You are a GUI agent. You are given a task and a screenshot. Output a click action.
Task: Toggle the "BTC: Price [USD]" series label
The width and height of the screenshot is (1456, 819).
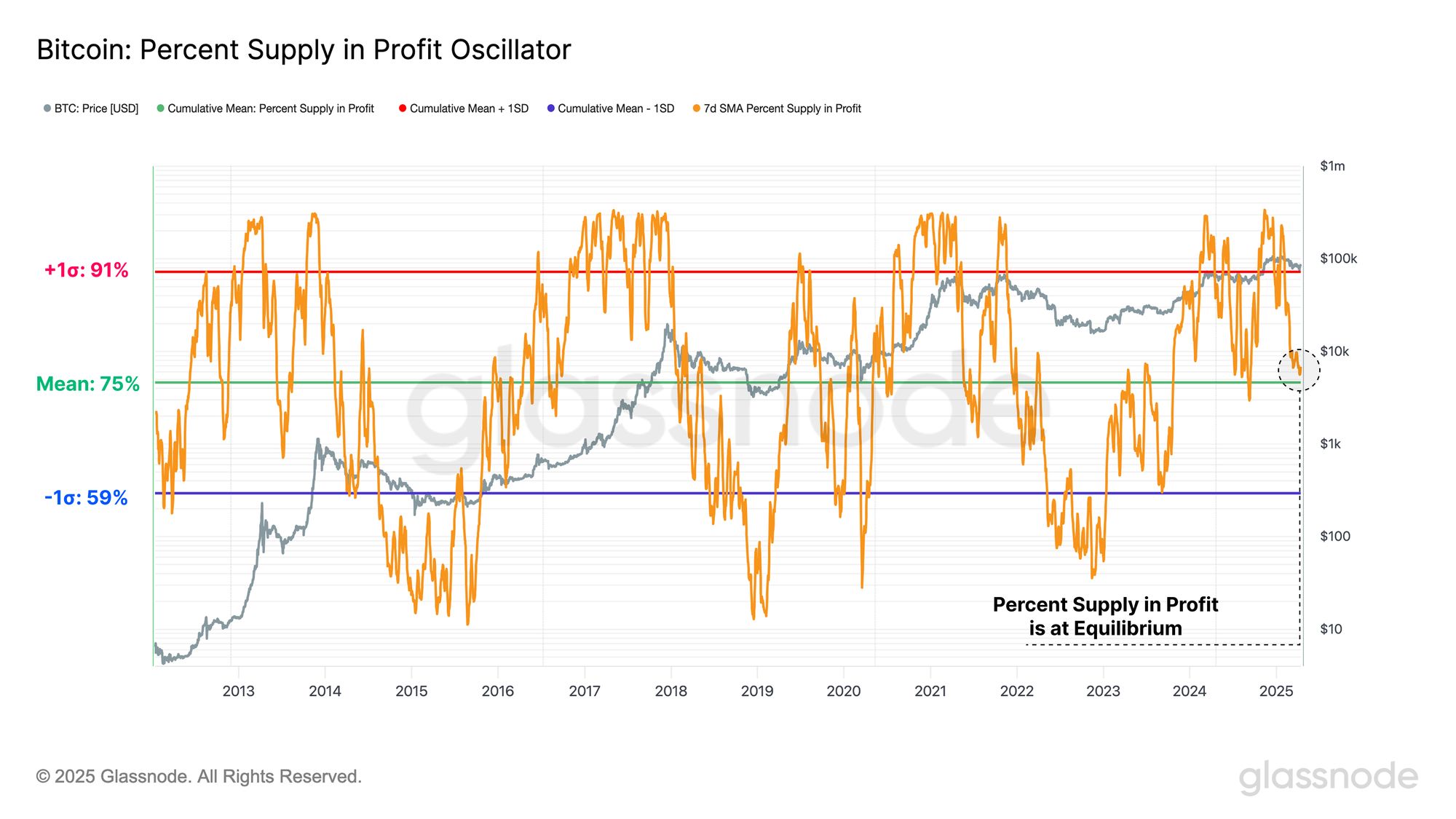point(96,108)
